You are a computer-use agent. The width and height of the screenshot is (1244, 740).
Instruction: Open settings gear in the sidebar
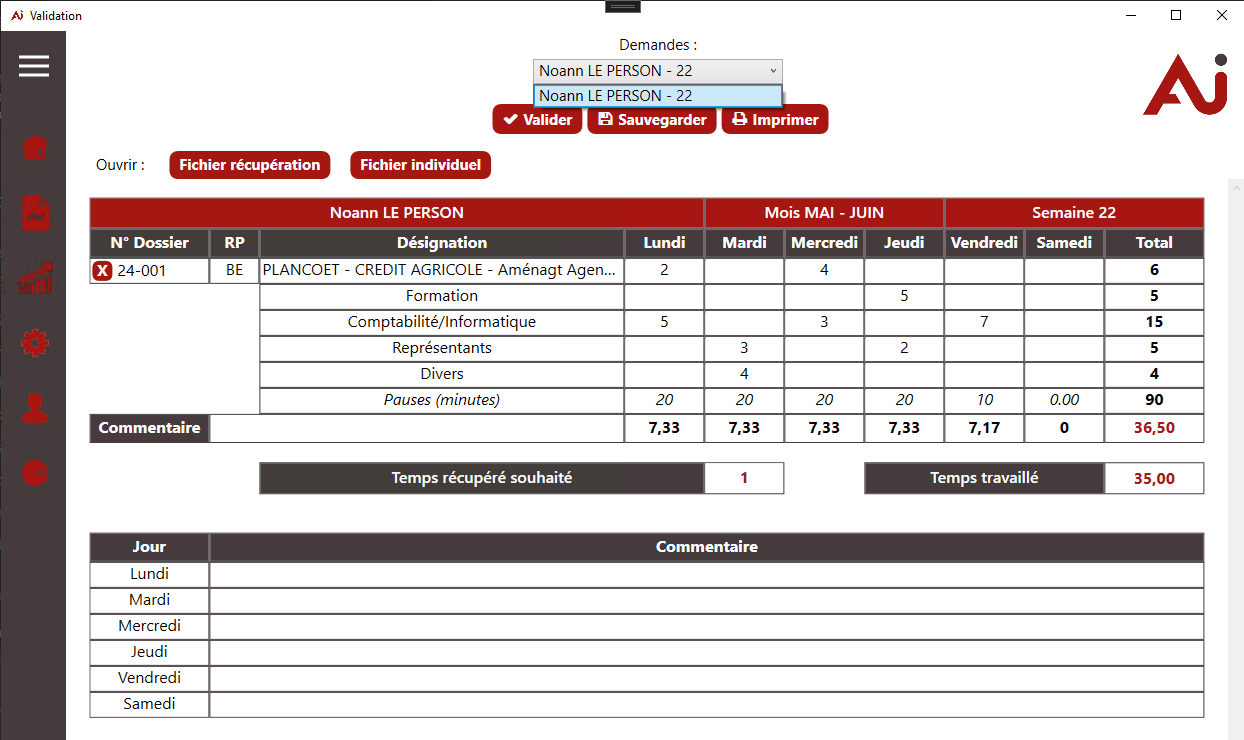(35, 344)
